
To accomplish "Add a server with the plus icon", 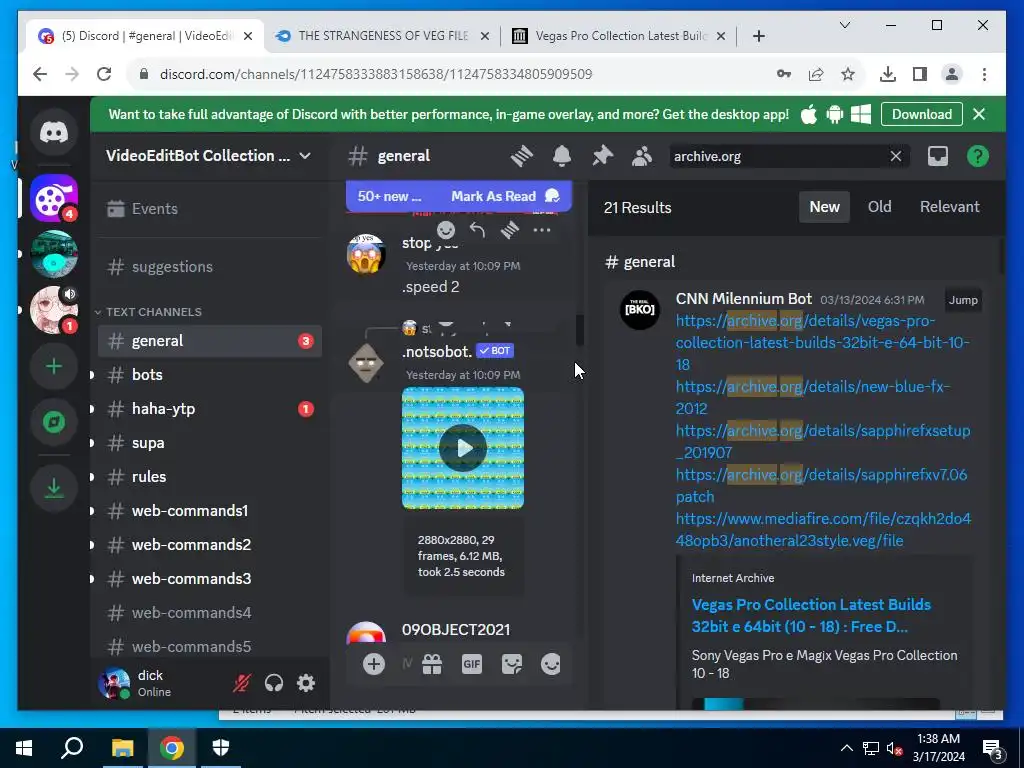I will (x=54, y=366).
